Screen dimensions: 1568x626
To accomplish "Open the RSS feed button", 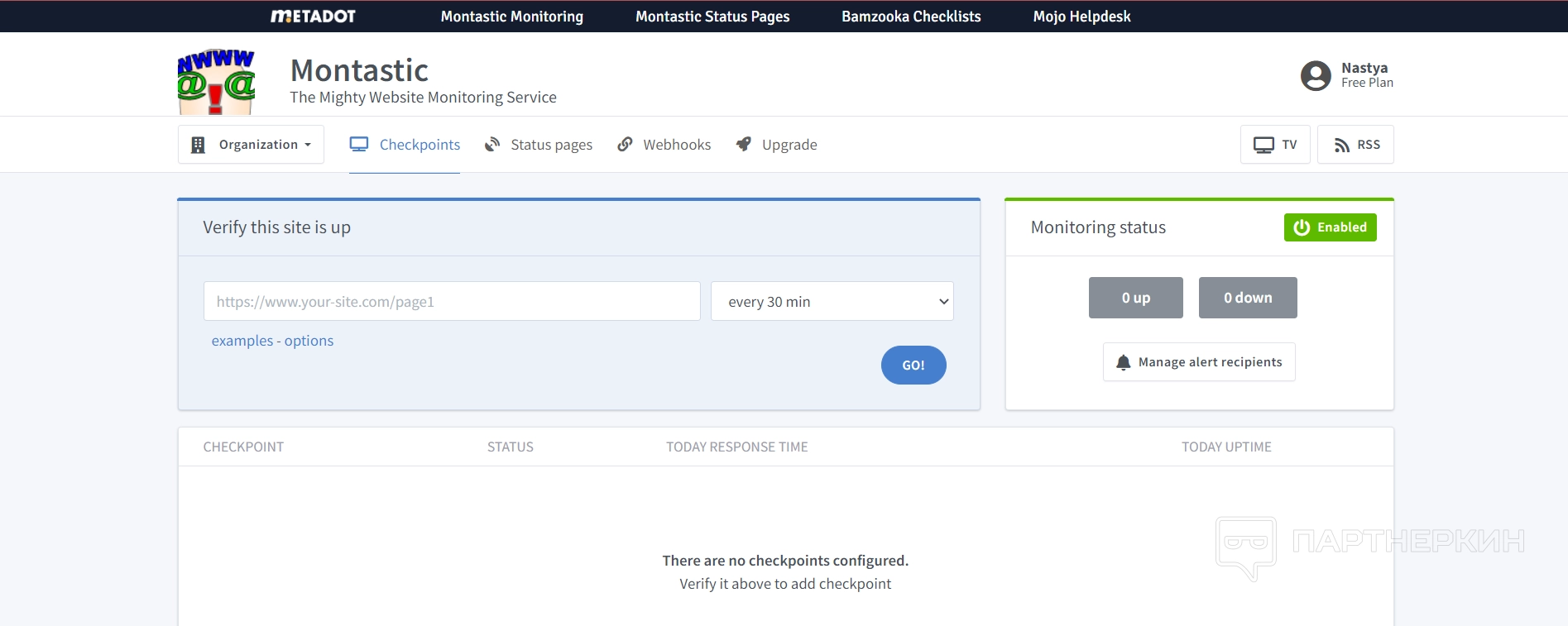I will (1355, 145).
